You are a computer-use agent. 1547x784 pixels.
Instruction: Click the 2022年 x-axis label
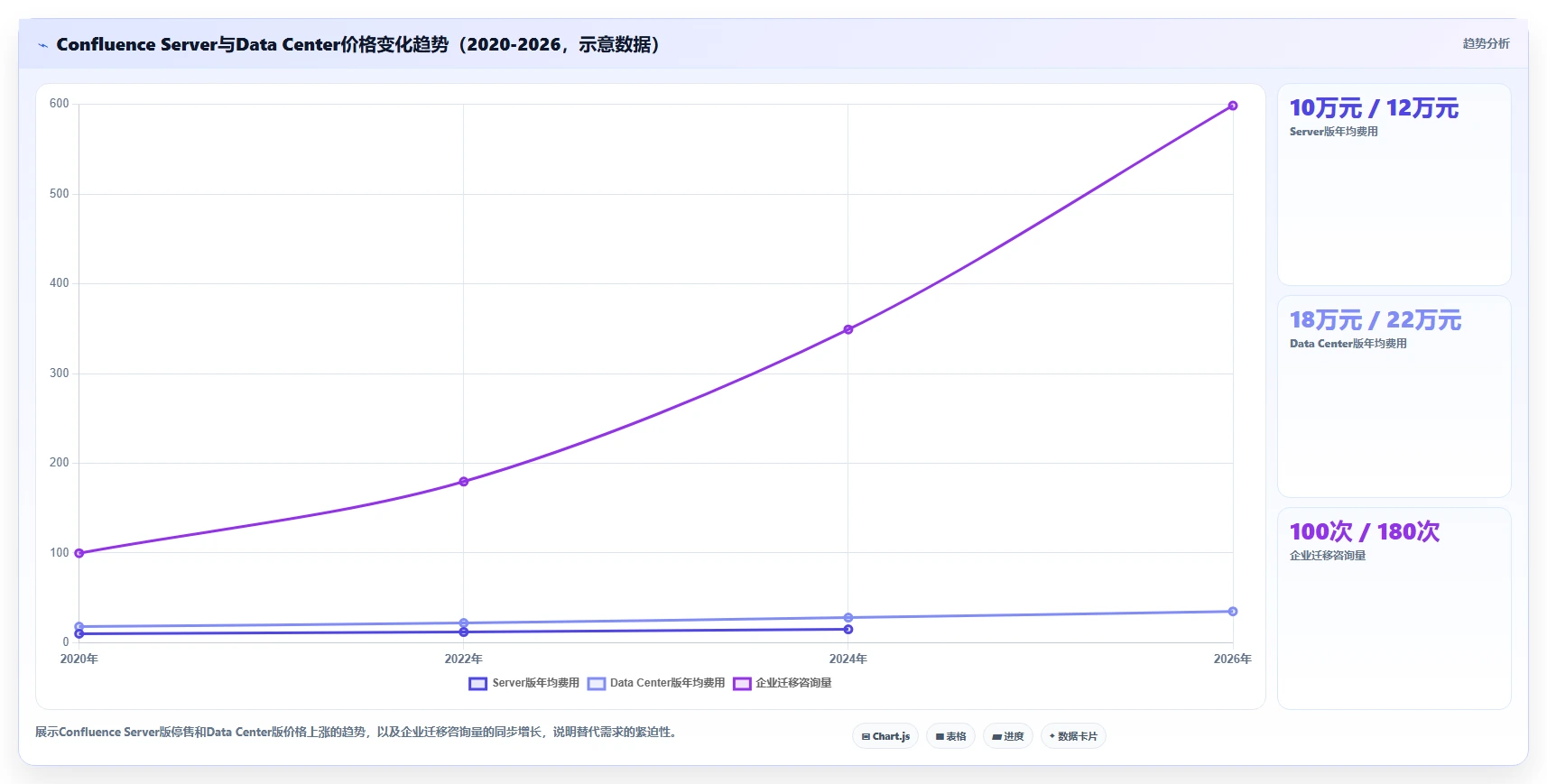pyautogui.click(x=464, y=659)
